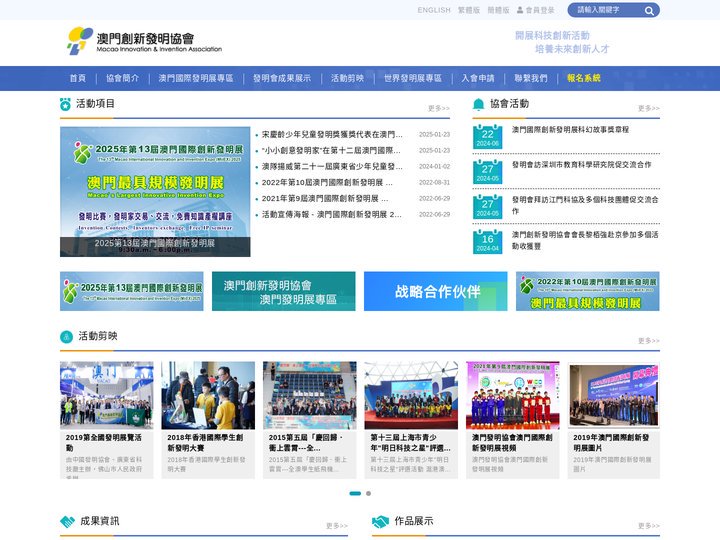Select first carousel page indicator
Image resolution: width=720 pixels, height=540 pixels.
(x=355, y=494)
